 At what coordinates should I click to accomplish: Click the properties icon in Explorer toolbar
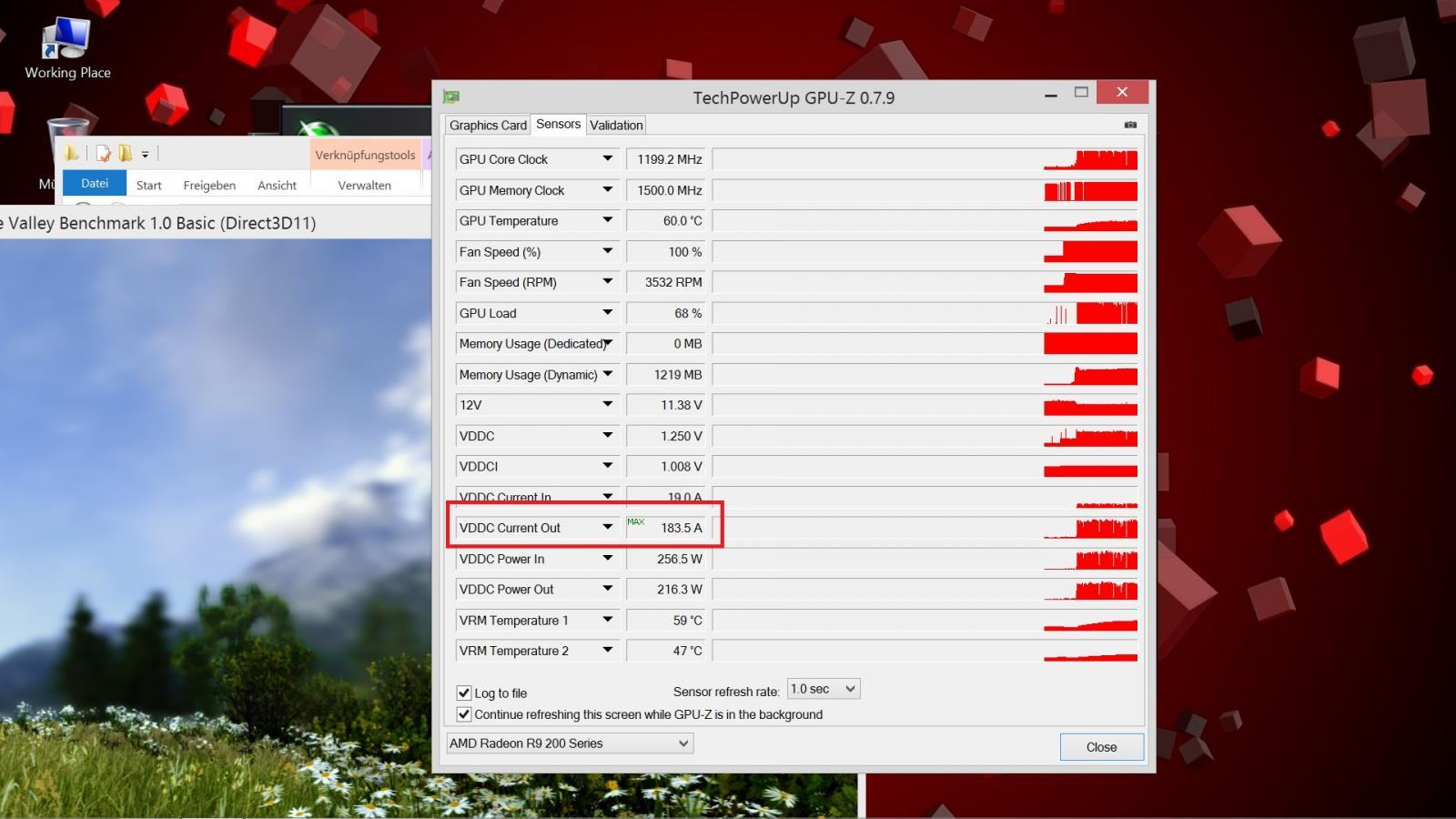click(x=103, y=153)
